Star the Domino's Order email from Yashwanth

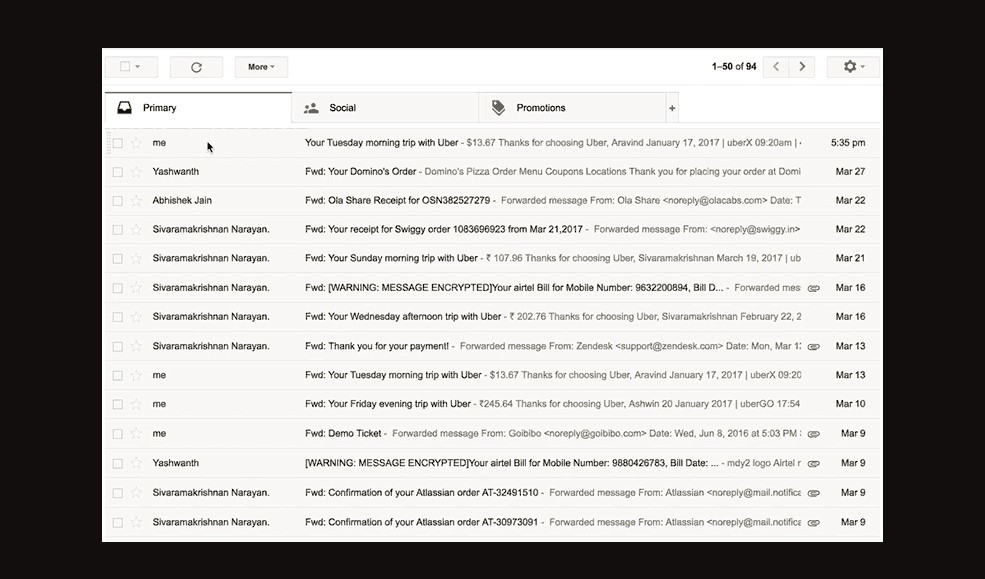[x=136, y=172]
